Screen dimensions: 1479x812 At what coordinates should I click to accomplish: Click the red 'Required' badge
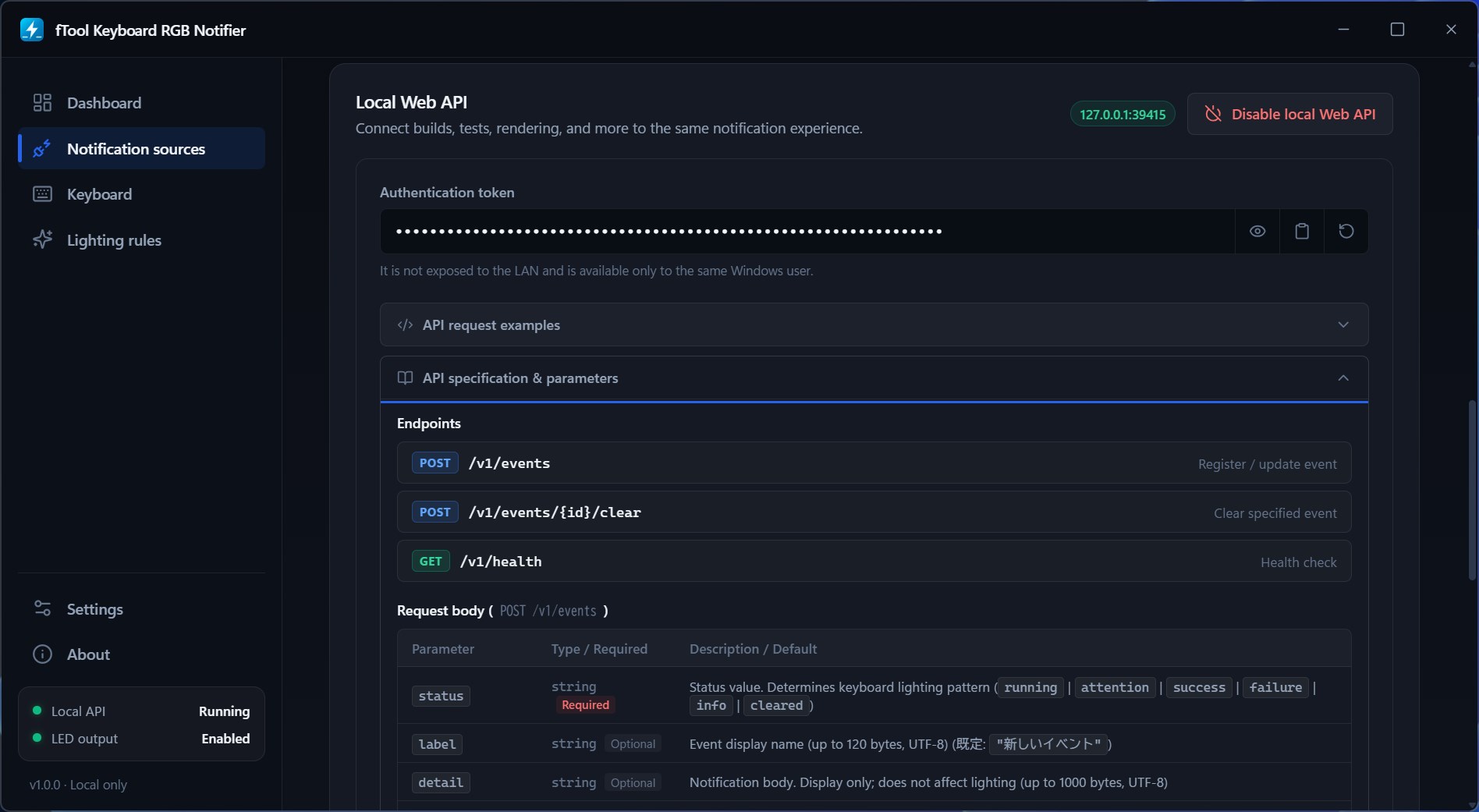coord(585,705)
